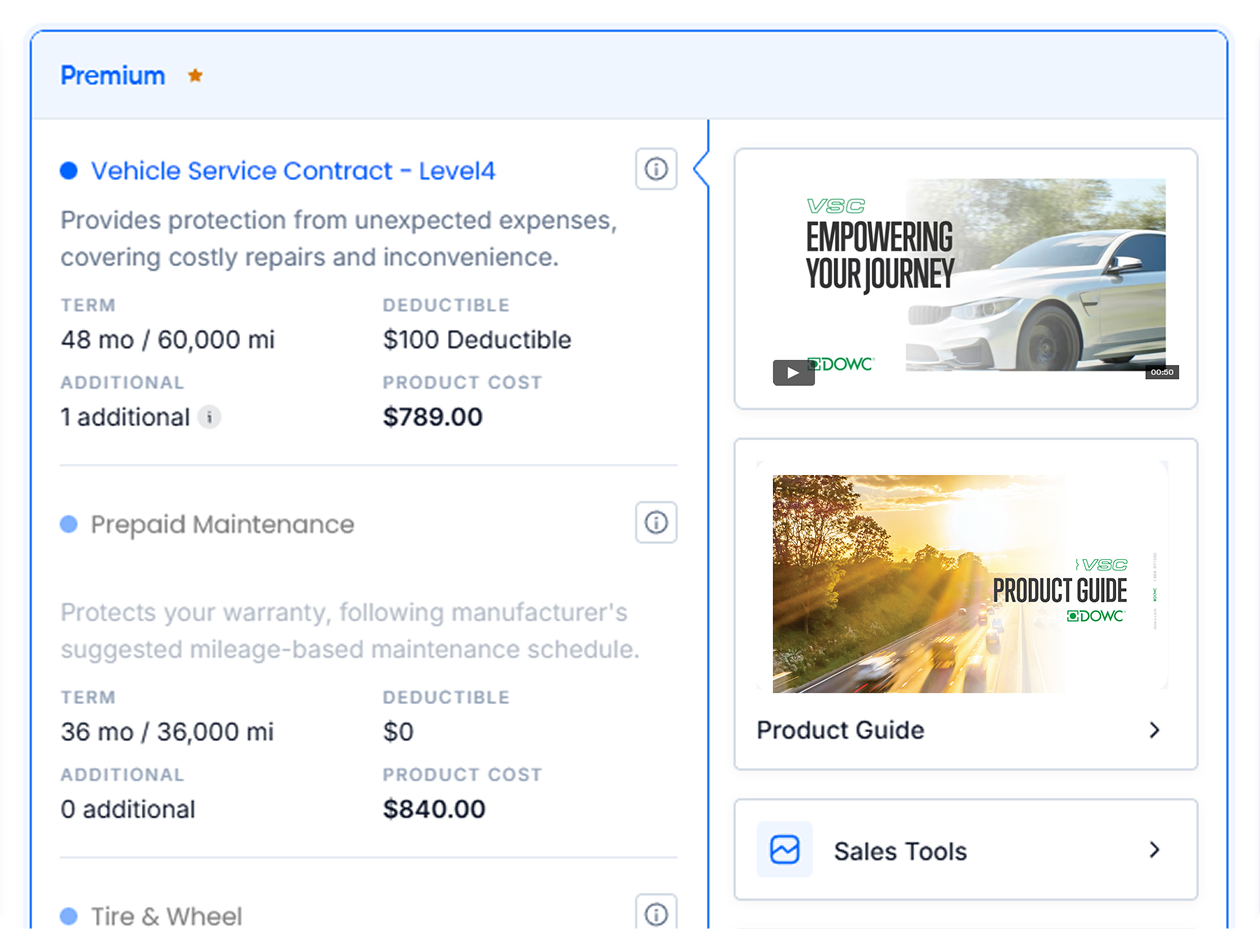Click the Sales Tools label
Image resolution: width=1260 pixels, height=929 pixels.
click(900, 851)
